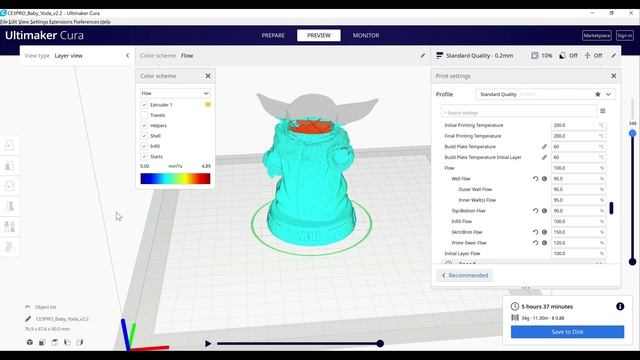Switch to the PREPARE tab
Viewport: 640px width, 360px height.
(x=273, y=36)
